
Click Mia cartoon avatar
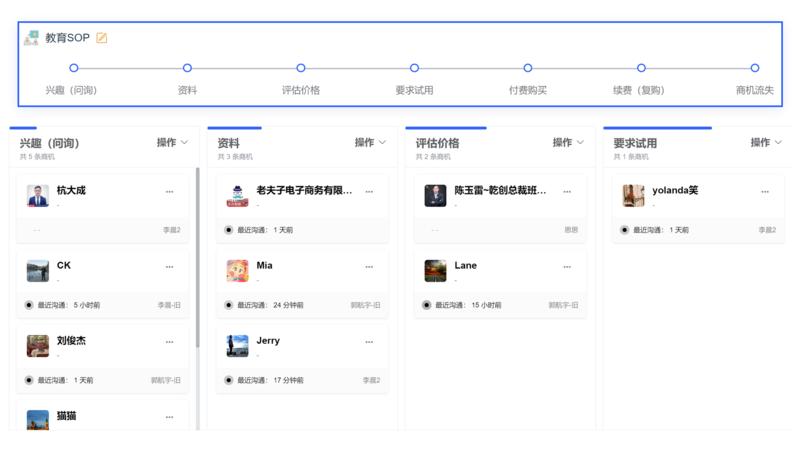[237, 271]
